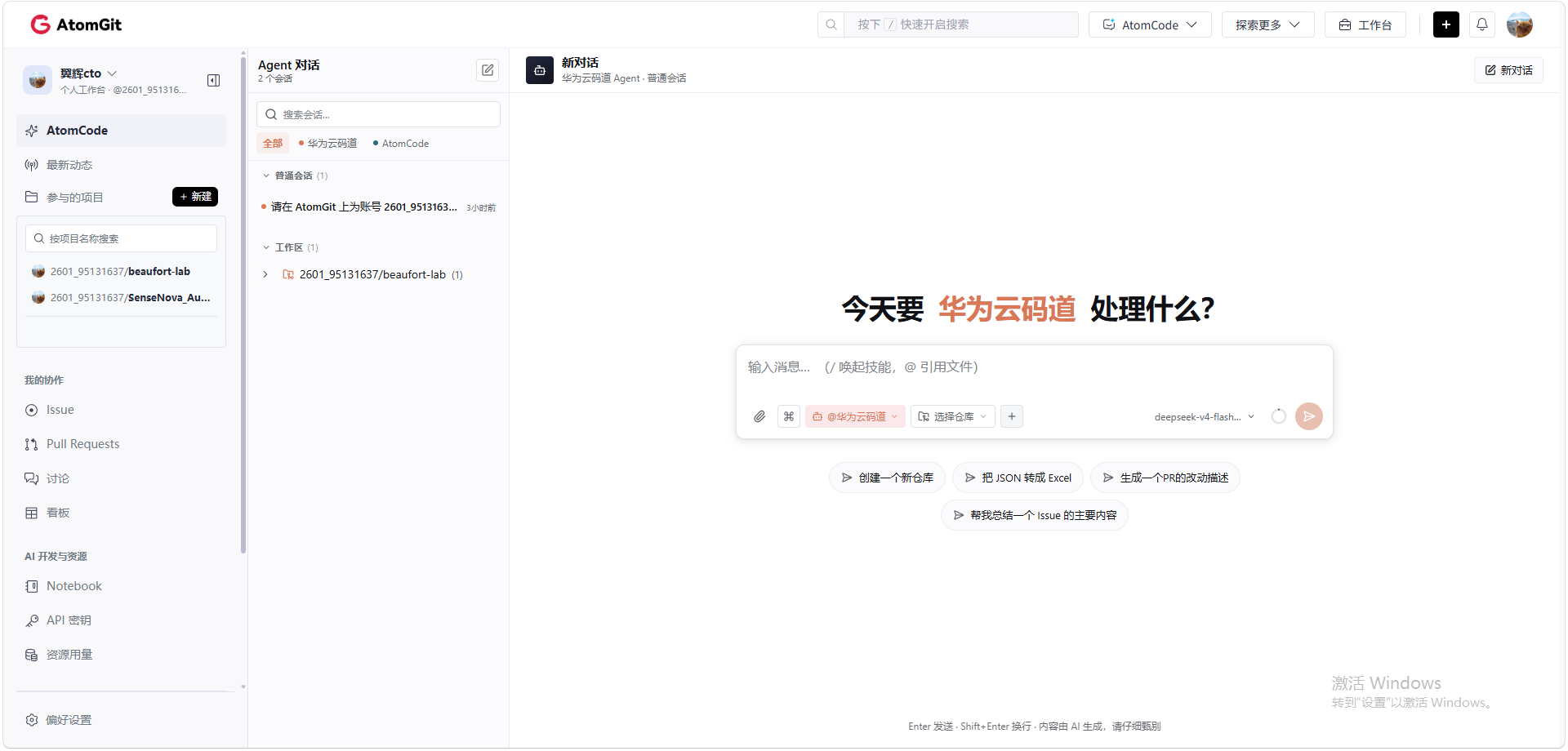The width and height of the screenshot is (1568, 751).
Task: Click the message input field
Action: click(1034, 367)
